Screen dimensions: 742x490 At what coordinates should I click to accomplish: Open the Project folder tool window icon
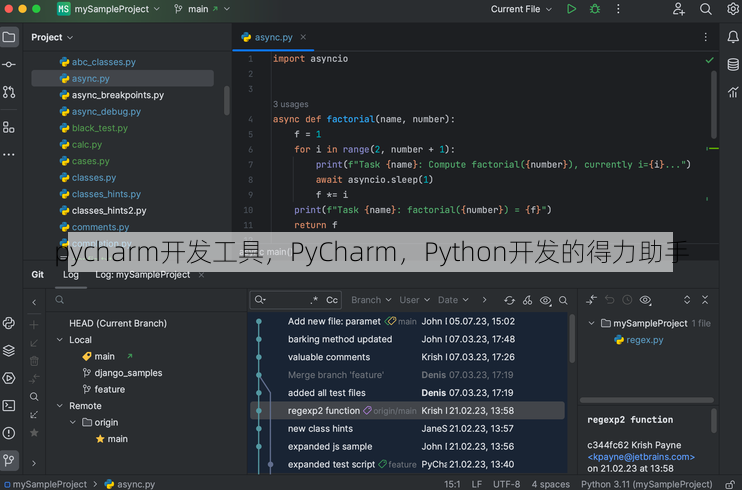coord(9,37)
